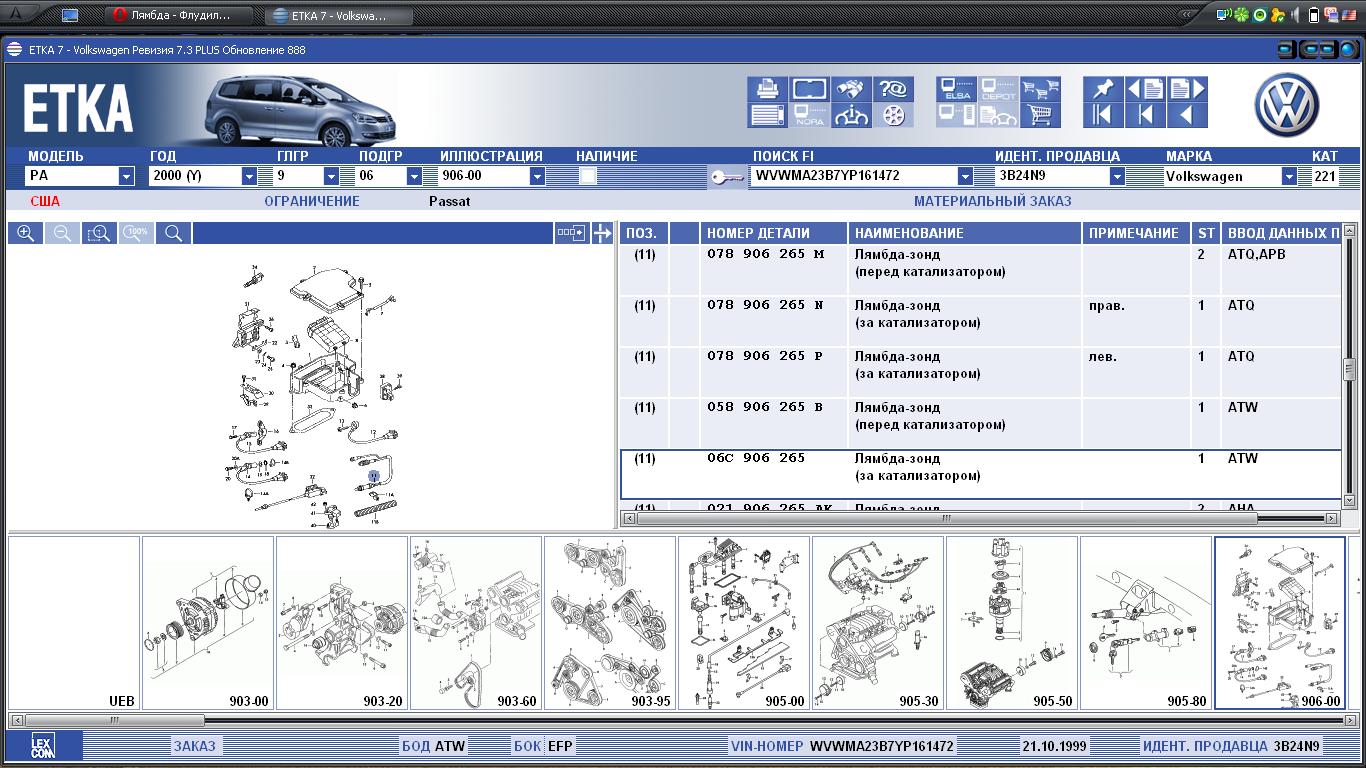Open illustration thumbnail 903-20
The width and height of the screenshot is (1366, 768).
(341, 623)
